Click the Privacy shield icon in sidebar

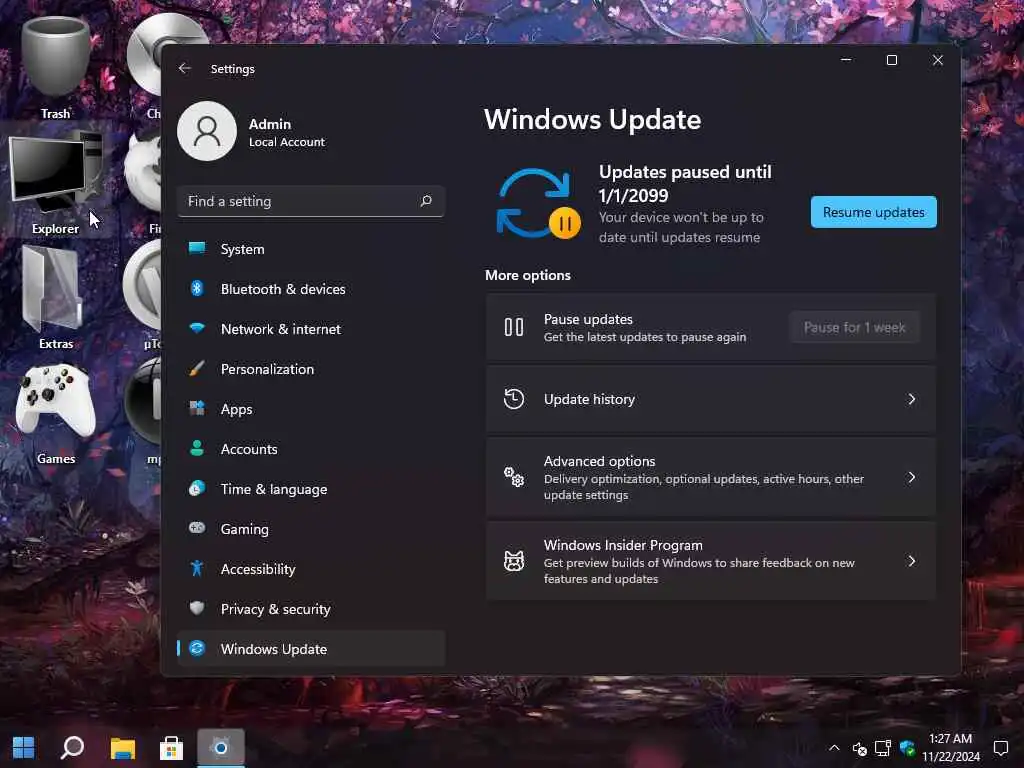[197, 608]
